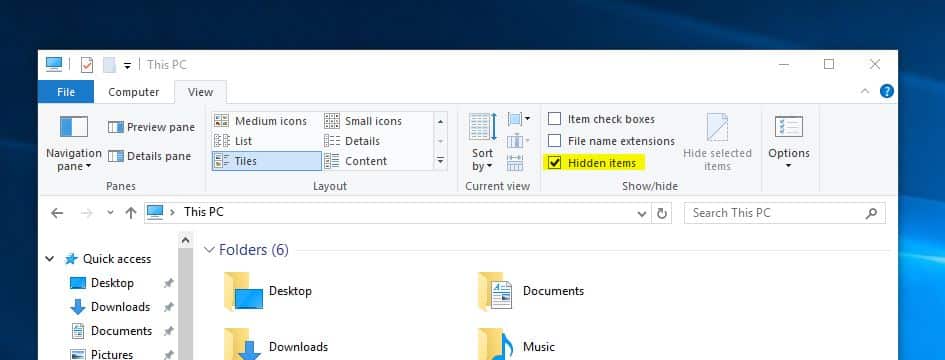Image resolution: width=945 pixels, height=360 pixels.
Task: Open Pictures in Quick access
Action: (102, 355)
